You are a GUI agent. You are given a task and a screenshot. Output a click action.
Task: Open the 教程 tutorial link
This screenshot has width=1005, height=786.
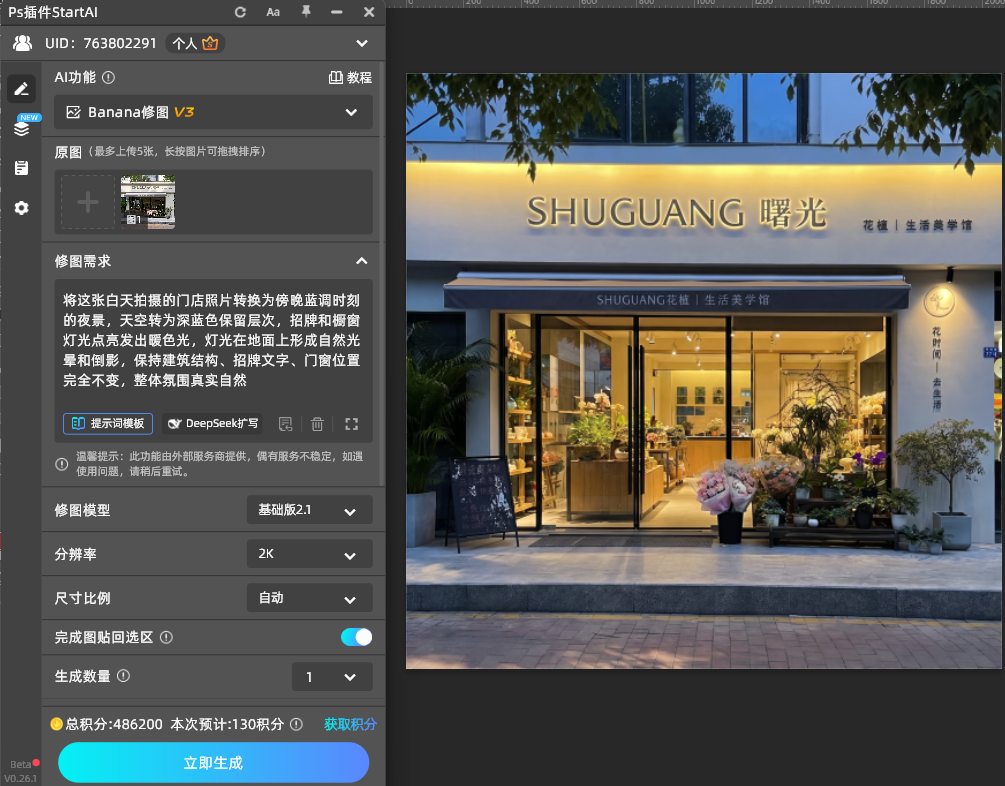(x=350, y=78)
